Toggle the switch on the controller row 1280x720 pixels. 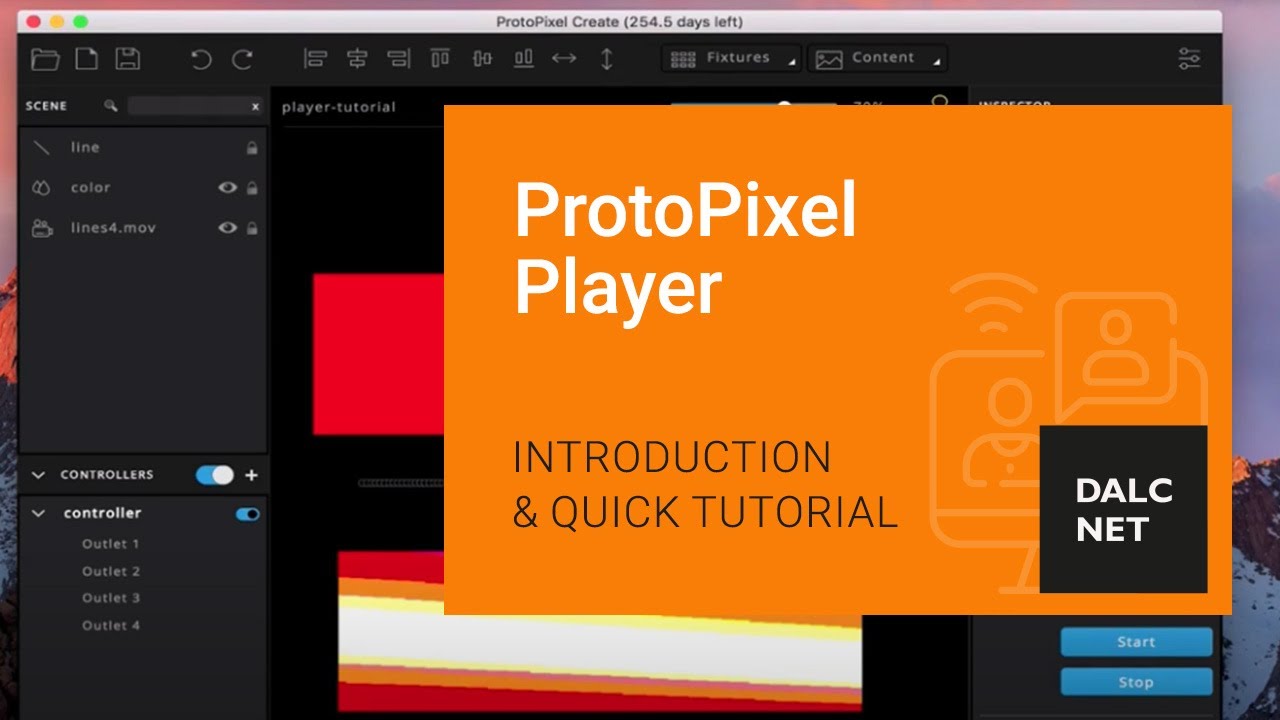(x=248, y=514)
